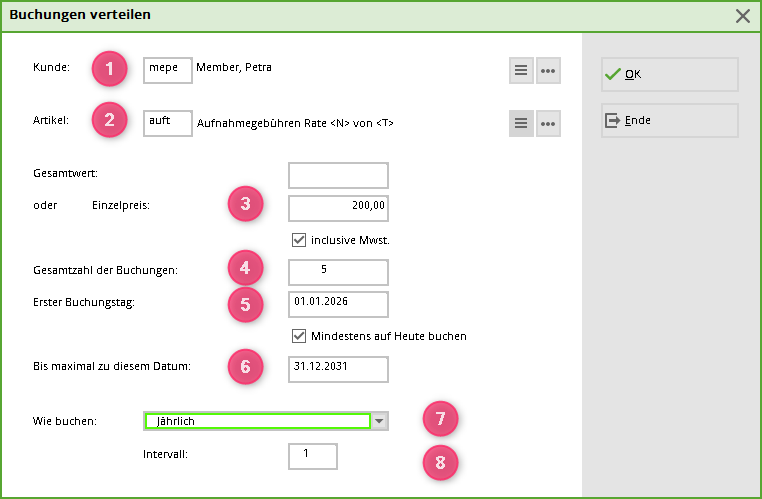The image size is (762, 499).
Task: Click the pink number 5 marker
Action: click(245, 304)
